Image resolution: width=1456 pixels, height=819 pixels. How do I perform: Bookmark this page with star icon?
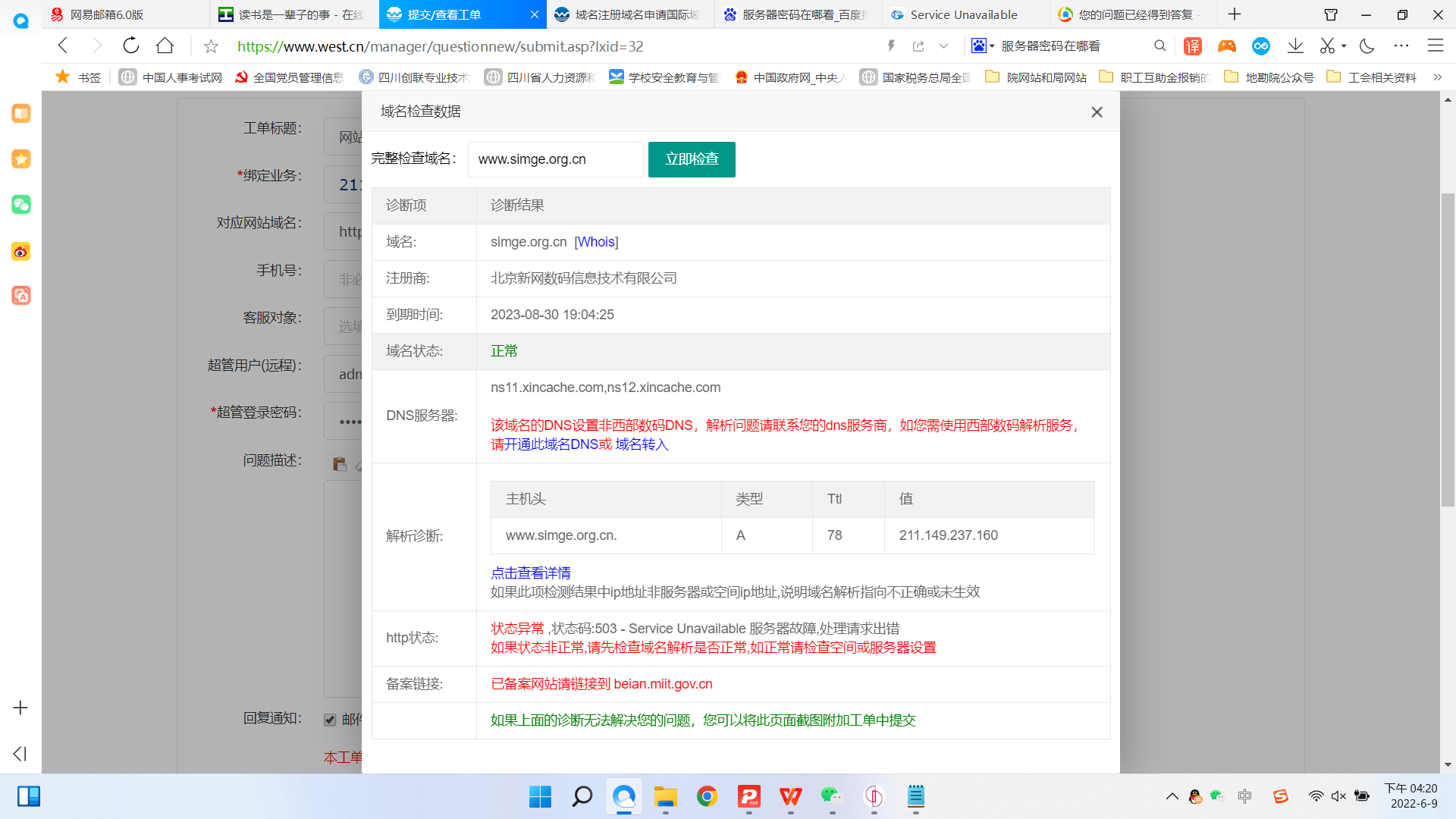pyautogui.click(x=211, y=47)
